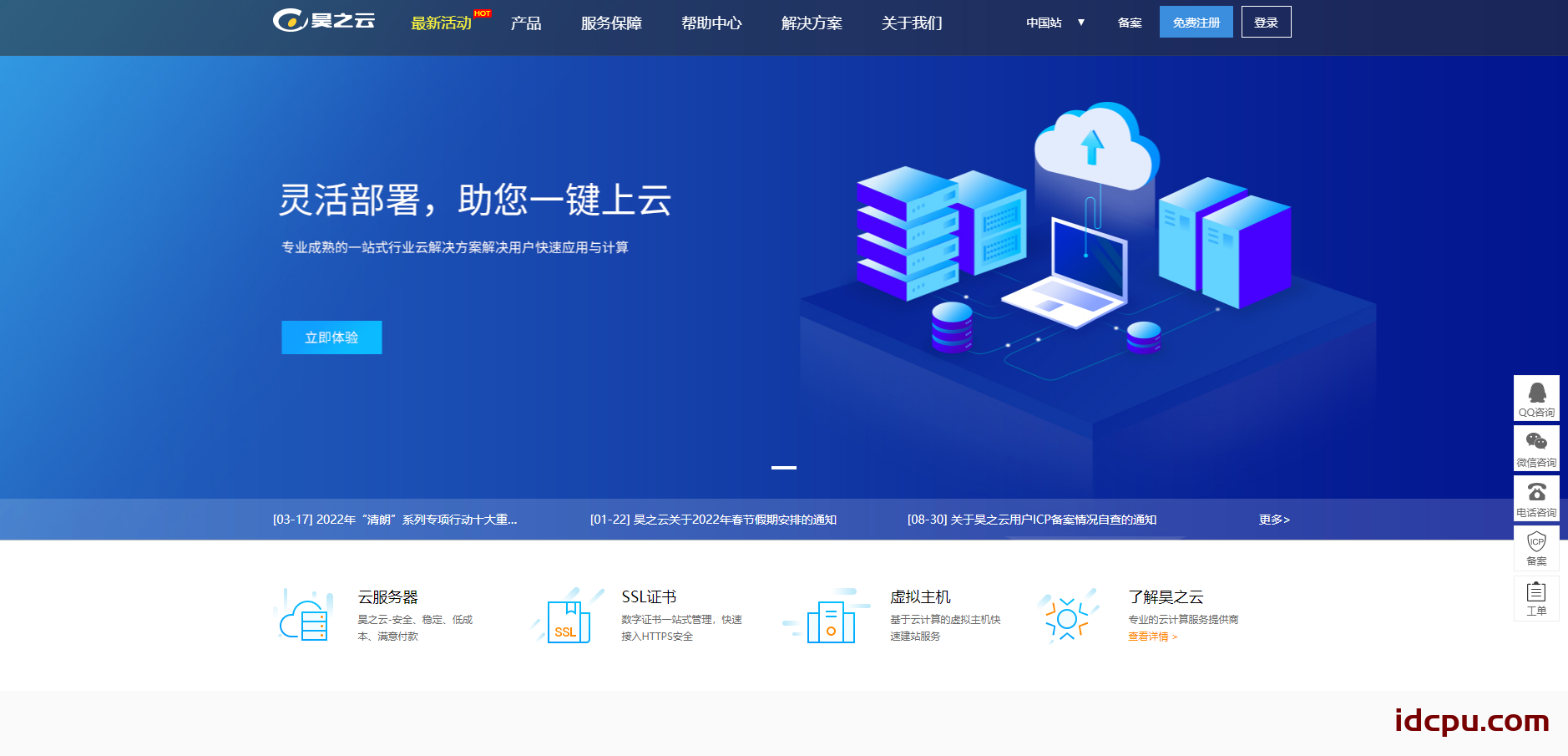The width and height of the screenshot is (1568, 756).
Task: Click the 备案 link in header
Action: [x=1130, y=23]
